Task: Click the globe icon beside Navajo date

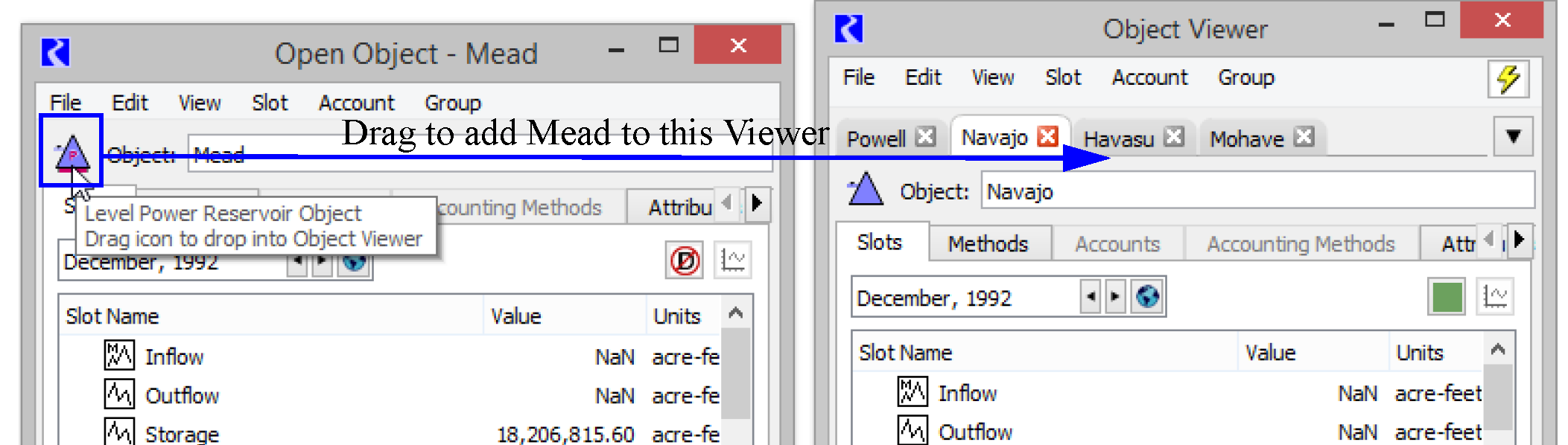Action: tap(1147, 297)
